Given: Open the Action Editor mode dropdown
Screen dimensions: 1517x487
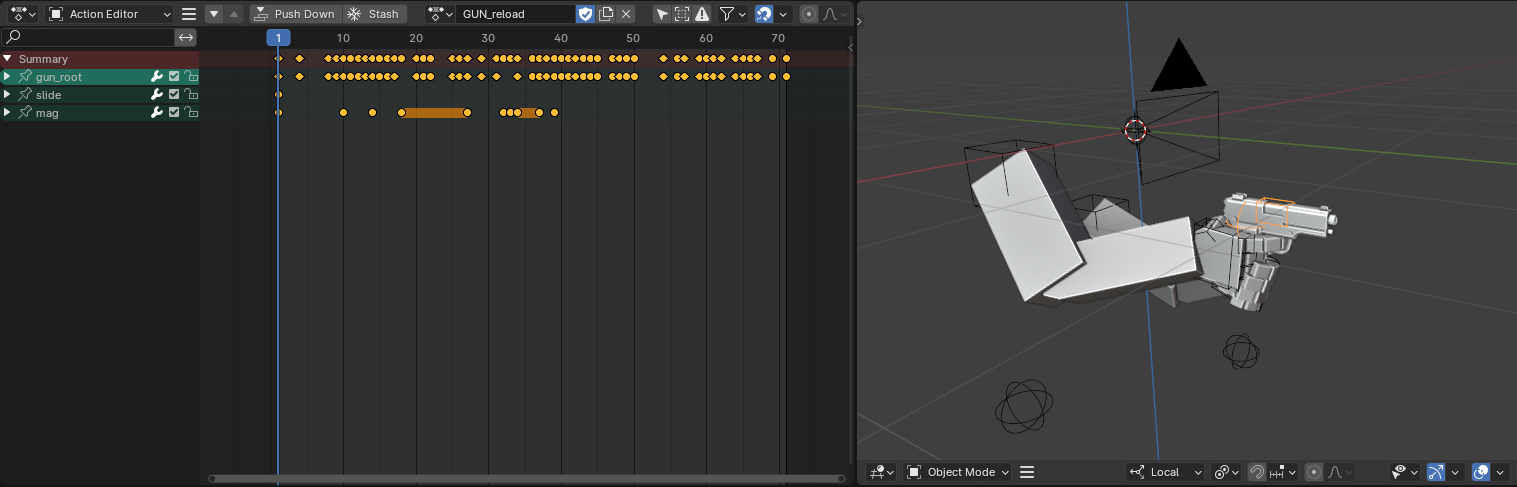Looking at the screenshot, I should tap(110, 14).
